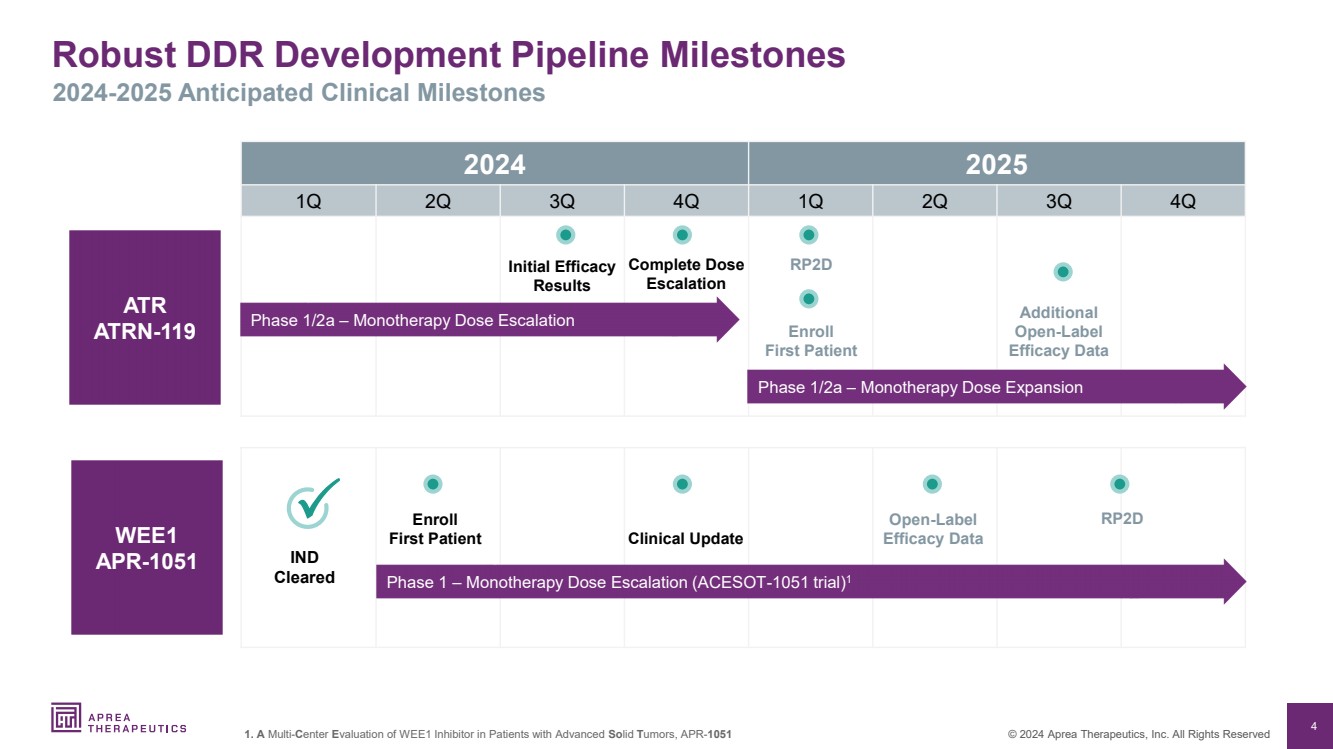The image size is (1333, 749).
Task: Click the ATR RP2D milestone dot
Action: (x=809, y=235)
